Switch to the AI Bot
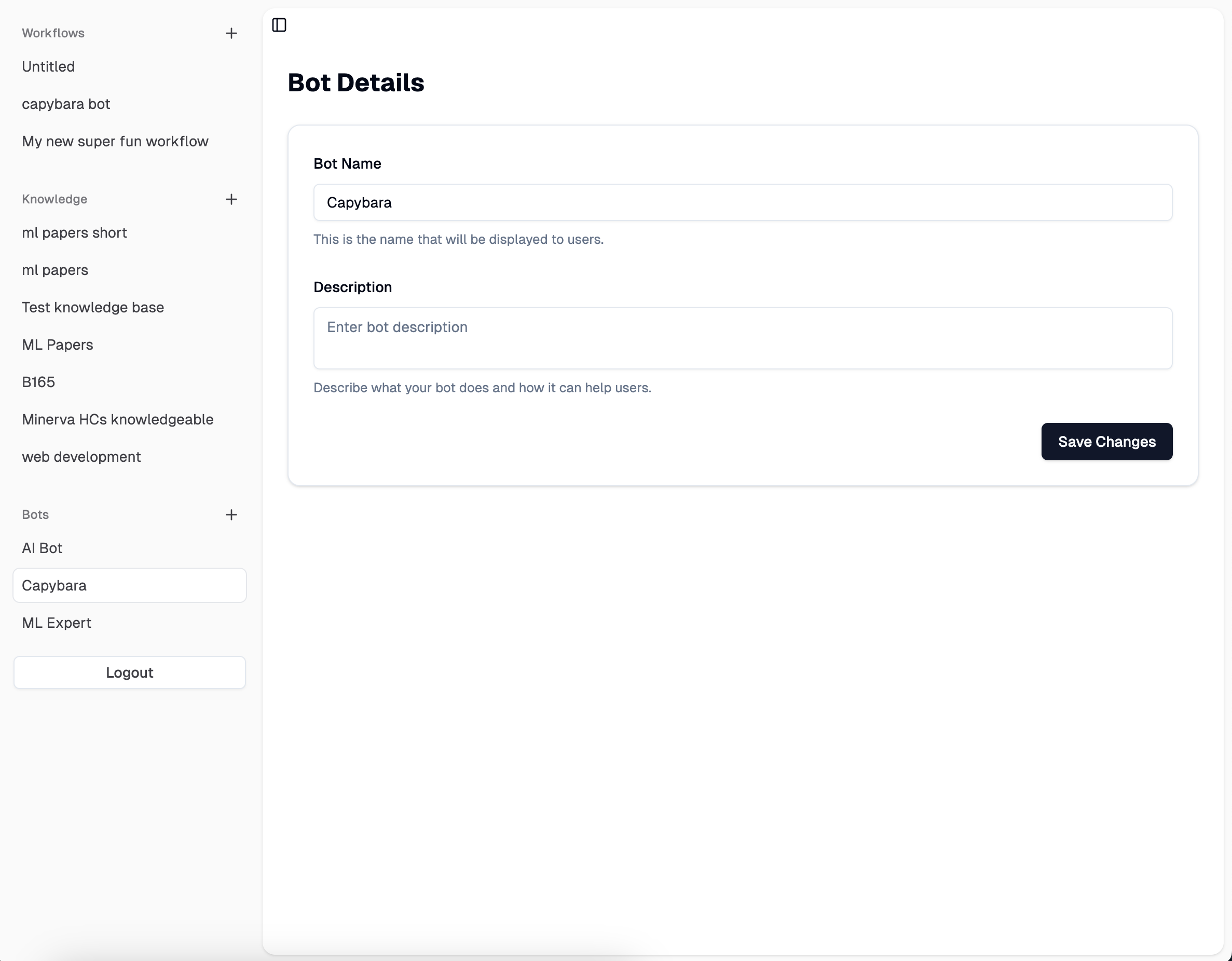Image resolution: width=1232 pixels, height=961 pixels. point(43,548)
